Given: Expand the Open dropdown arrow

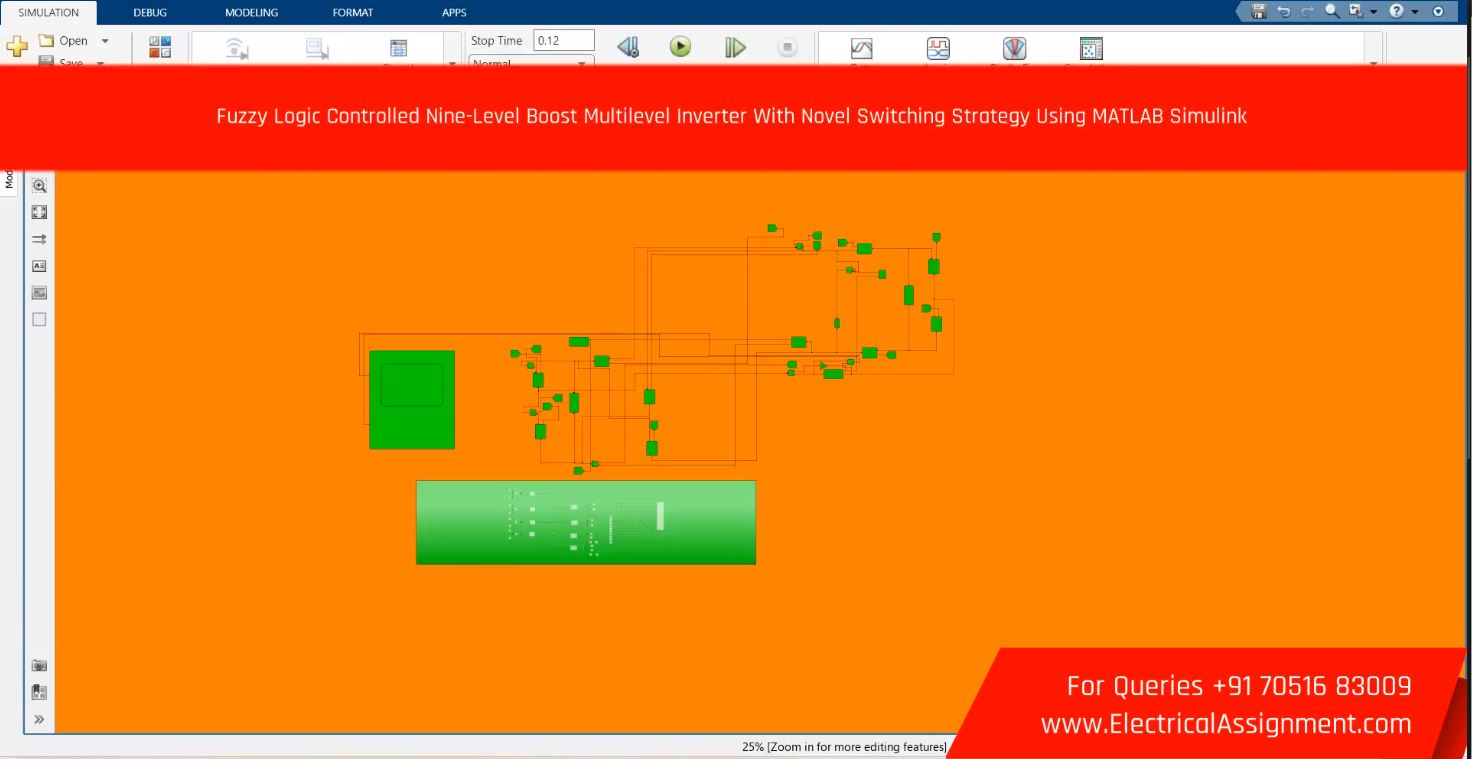Looking at the screenshot, I should [x=105, y=41].
